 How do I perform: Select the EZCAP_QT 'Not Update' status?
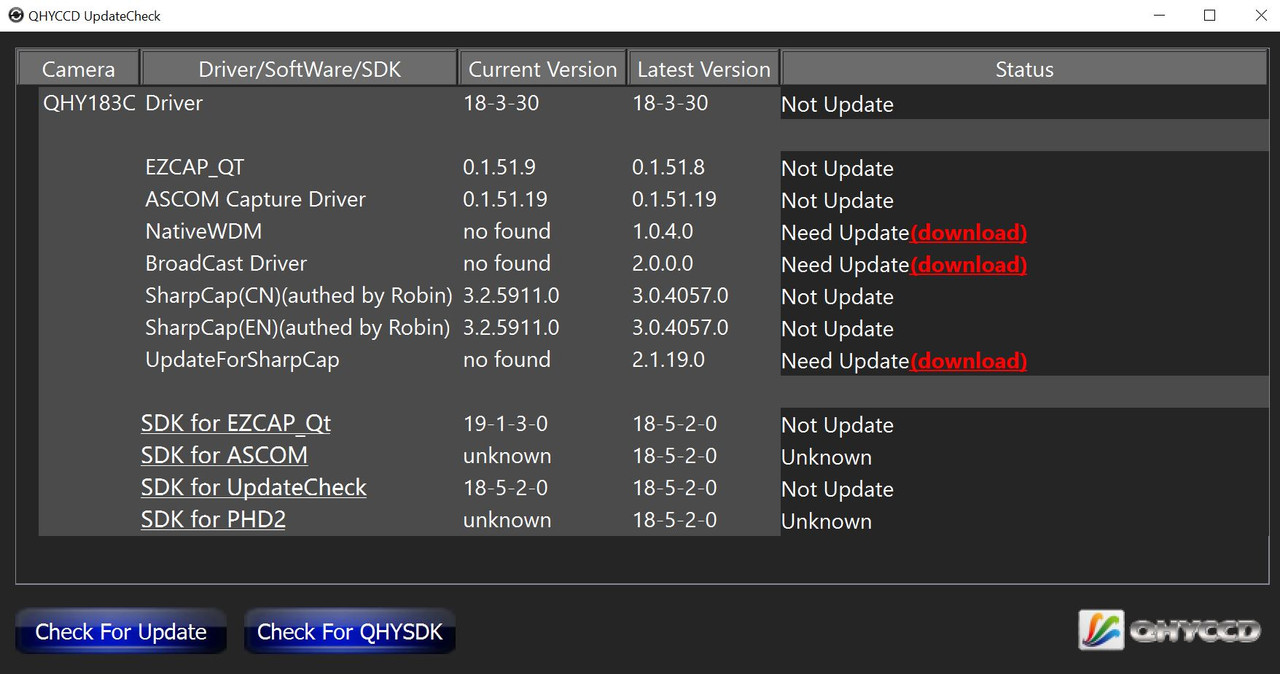click(x=837, y=168)
